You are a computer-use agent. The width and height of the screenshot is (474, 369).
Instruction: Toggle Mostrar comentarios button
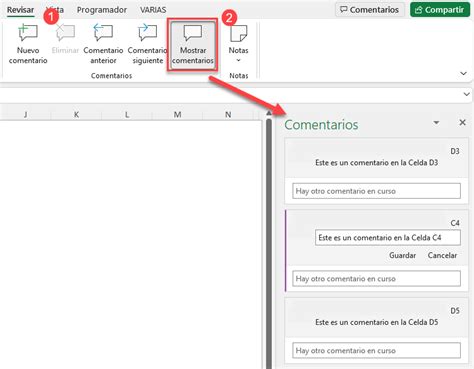pyautogui.click(x=193, y=45)
